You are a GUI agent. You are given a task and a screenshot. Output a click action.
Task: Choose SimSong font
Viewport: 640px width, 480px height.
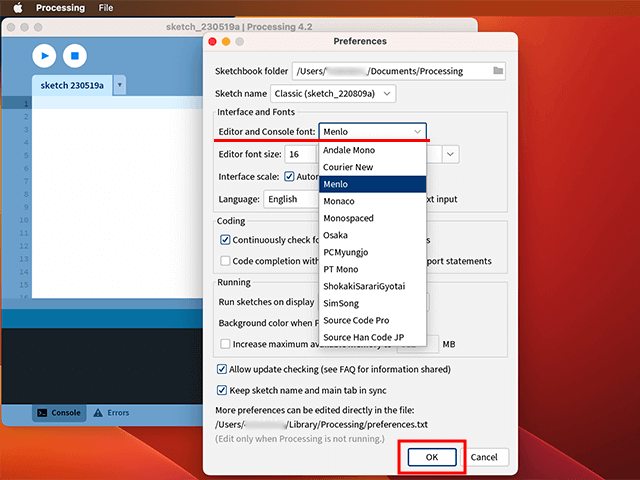373,303
